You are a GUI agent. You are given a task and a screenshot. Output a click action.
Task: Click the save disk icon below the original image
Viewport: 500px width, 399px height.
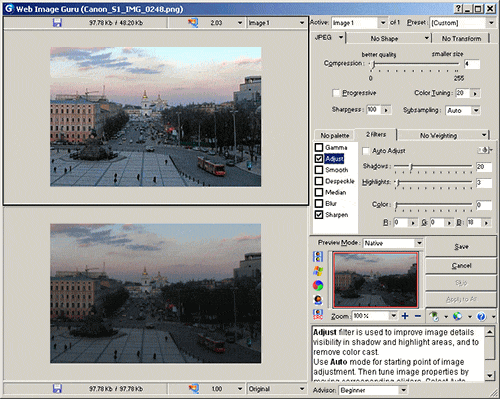[x=57, y=389]
